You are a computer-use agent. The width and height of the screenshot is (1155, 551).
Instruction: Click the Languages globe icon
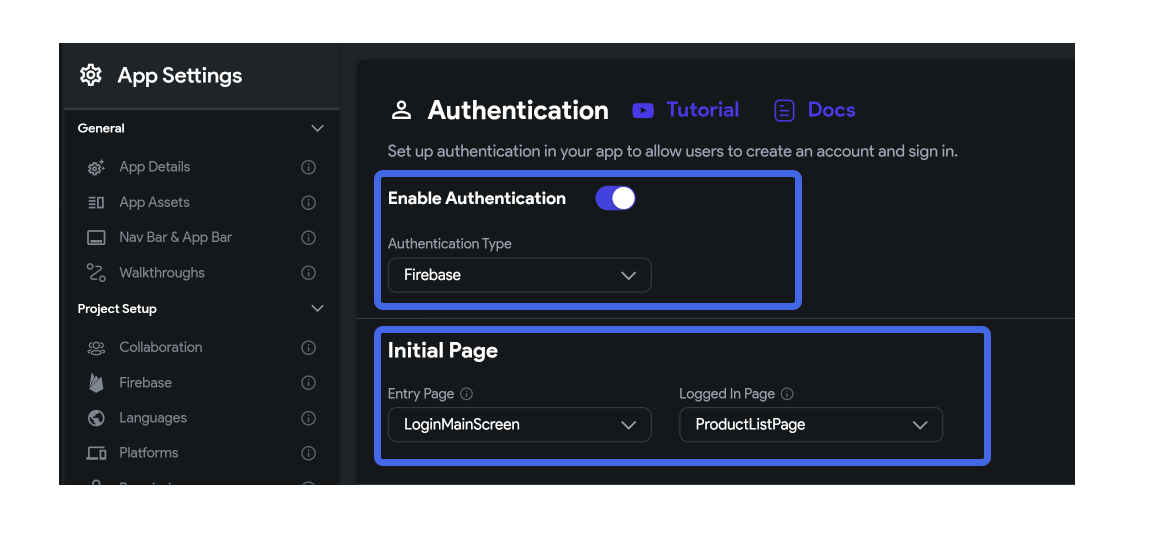click(96, 418)
